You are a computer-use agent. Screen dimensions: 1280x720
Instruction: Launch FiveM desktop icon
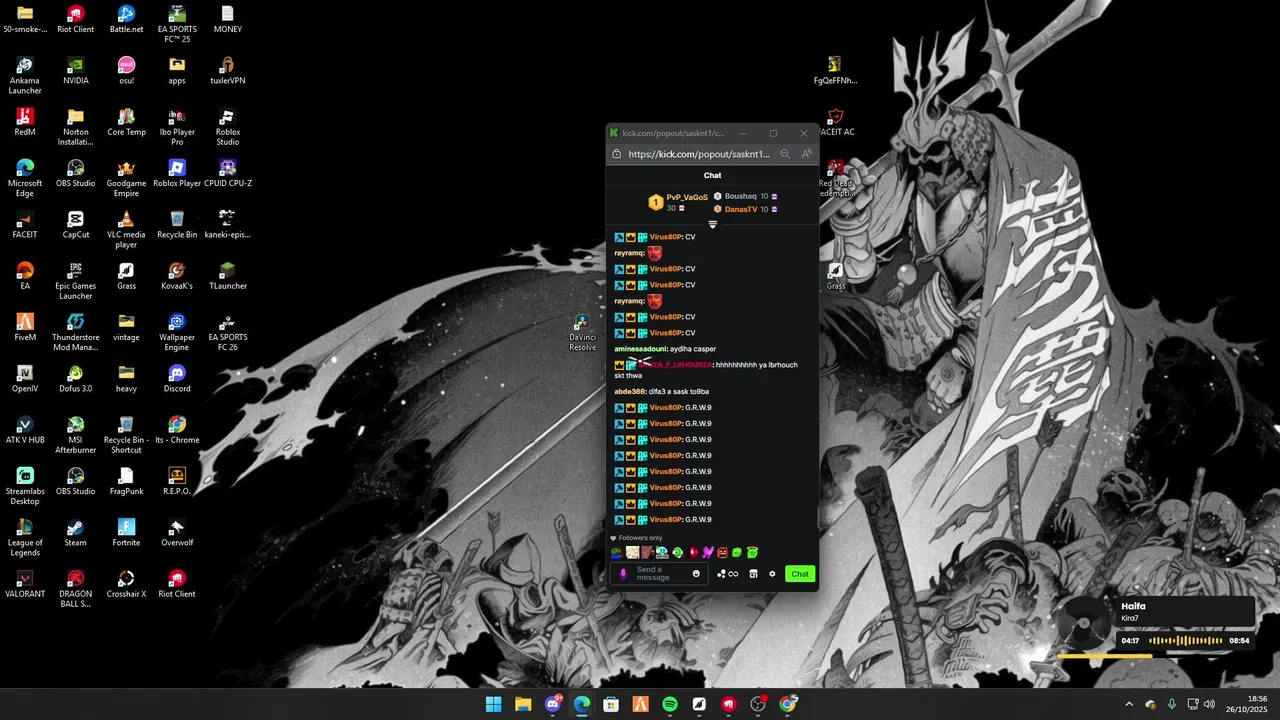25,327
